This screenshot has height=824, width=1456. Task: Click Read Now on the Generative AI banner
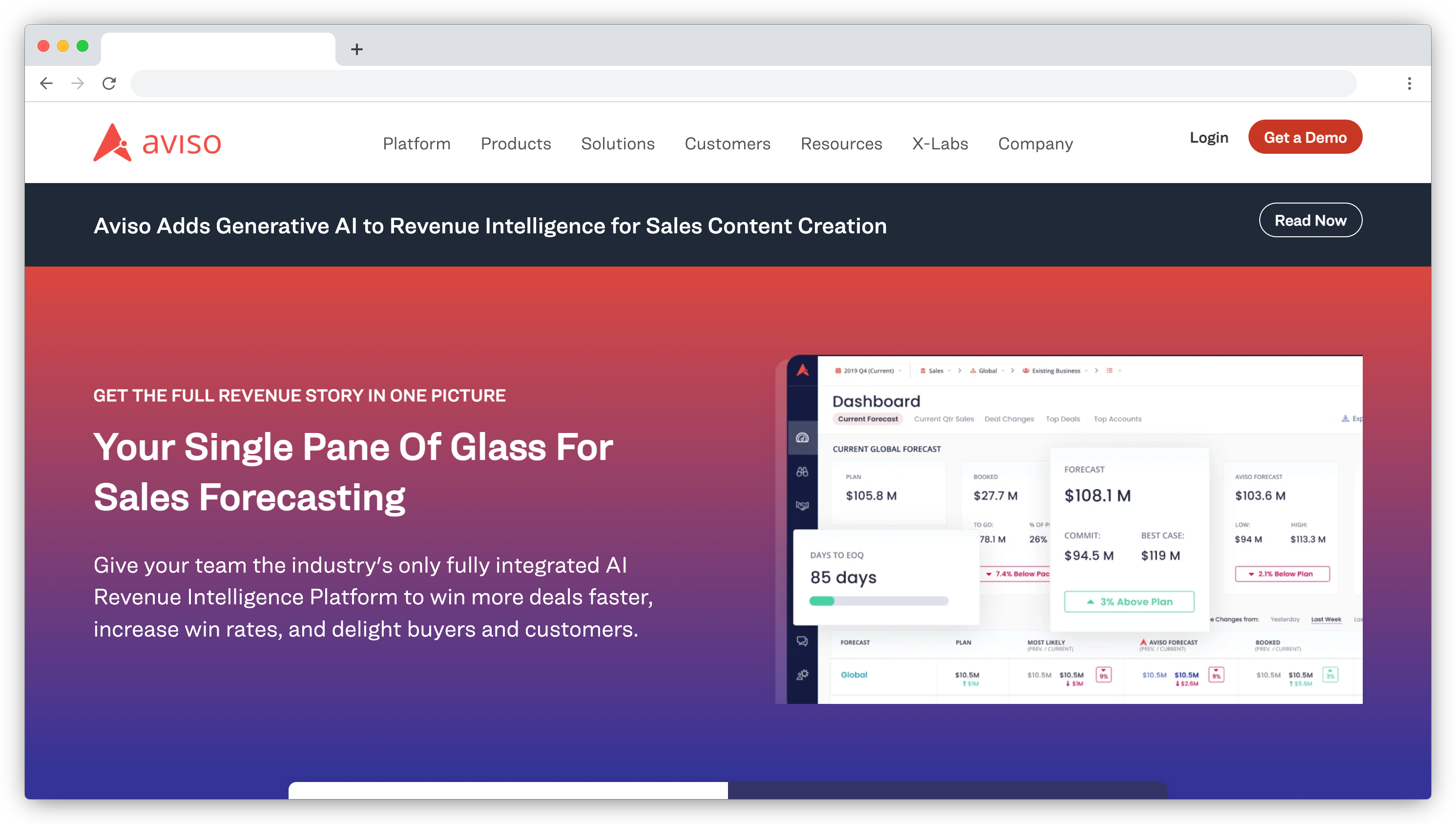point(1310,220)
